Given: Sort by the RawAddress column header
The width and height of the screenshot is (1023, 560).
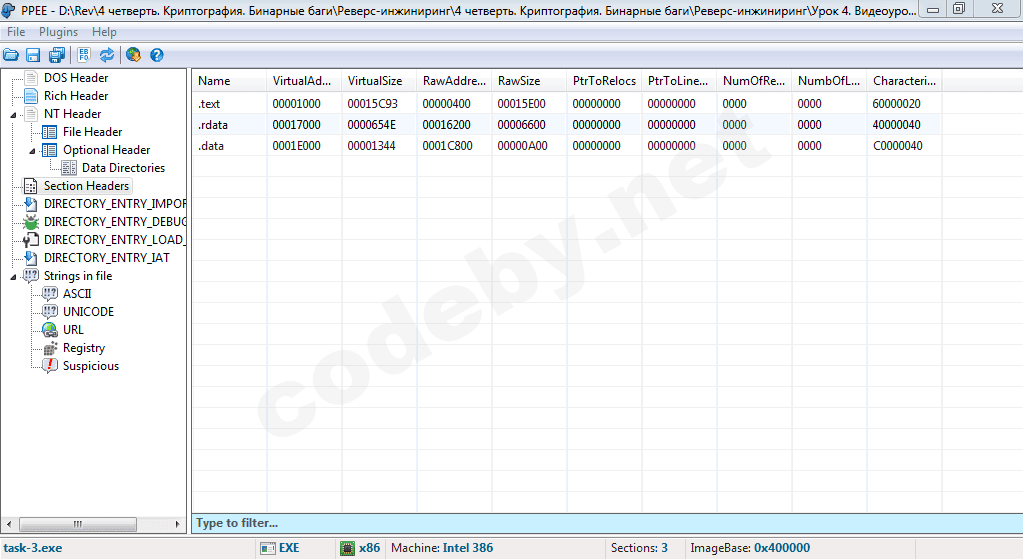Looking at the screenshot, I should 454,81.
